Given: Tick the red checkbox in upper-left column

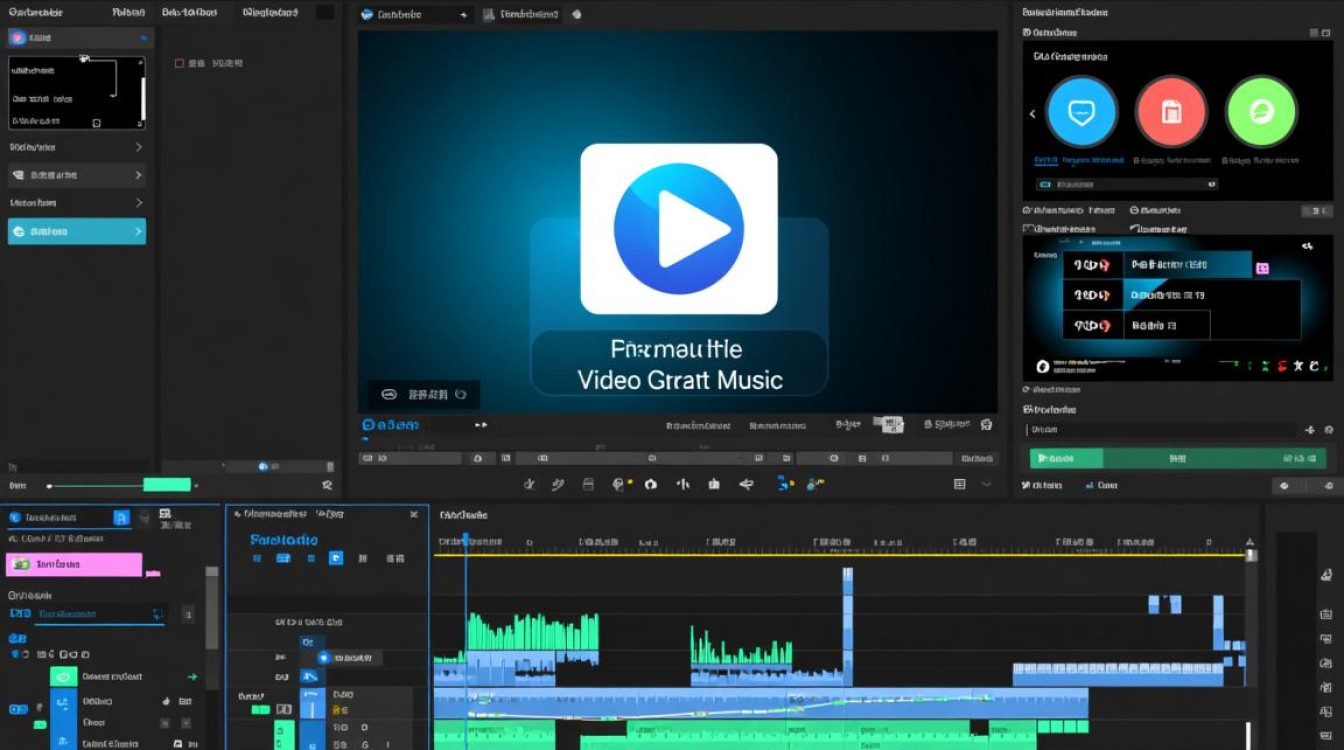Looking at the screenshot, I should click(179, 63).
